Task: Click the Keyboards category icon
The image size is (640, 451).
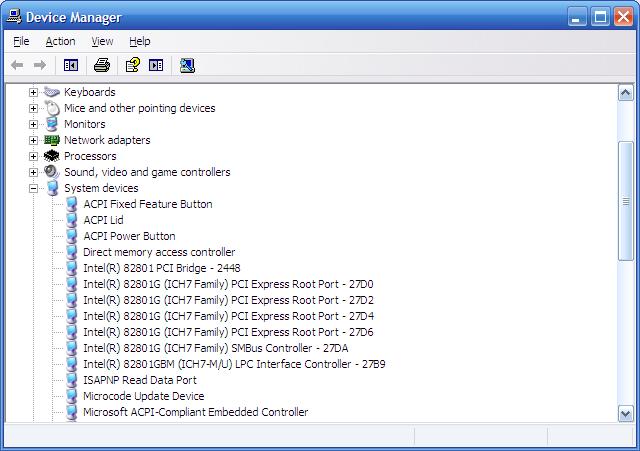Action: [x=52, y=92]
